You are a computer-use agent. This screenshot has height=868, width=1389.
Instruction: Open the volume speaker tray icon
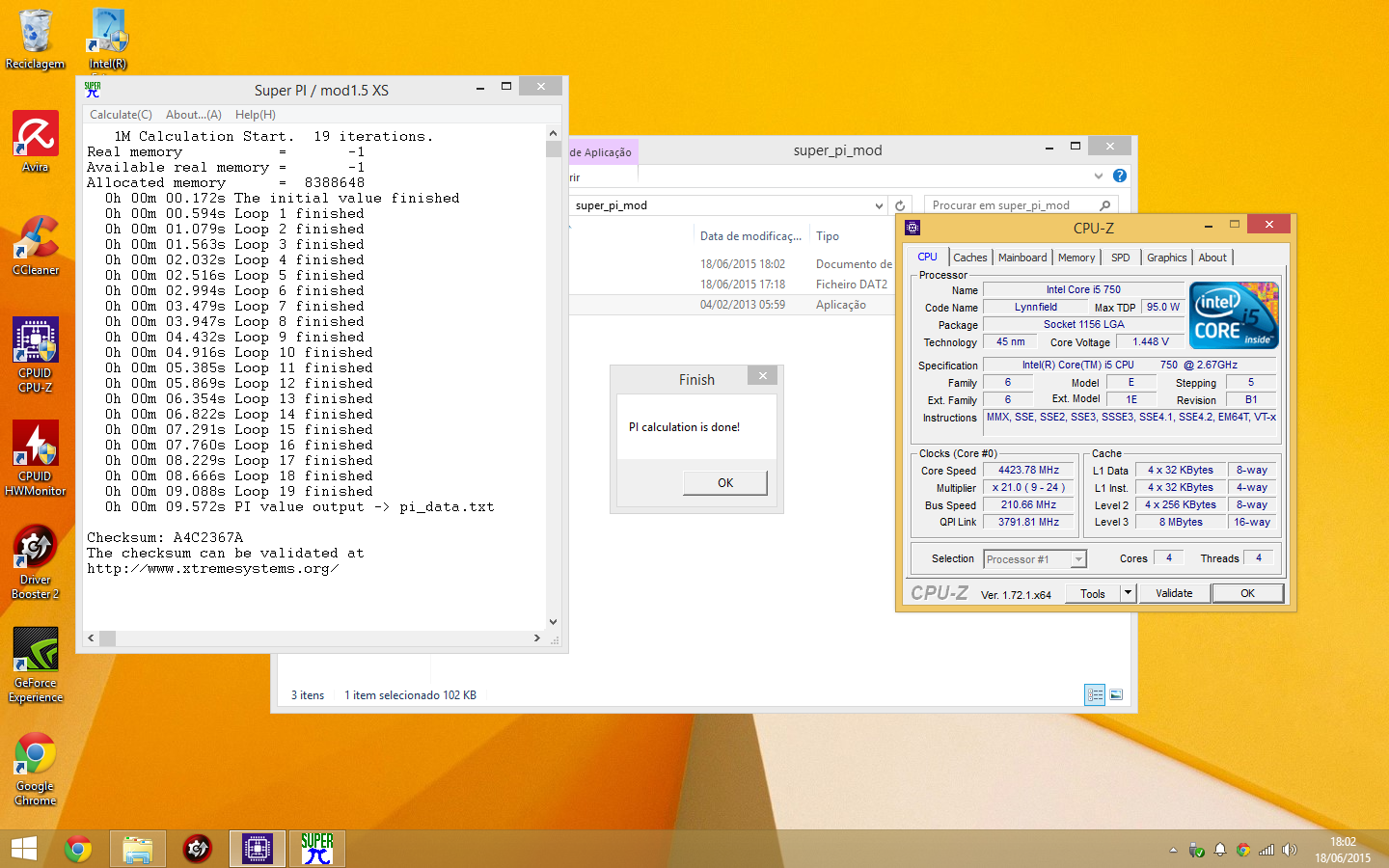pyautogui.click(x=1290, y=850)
